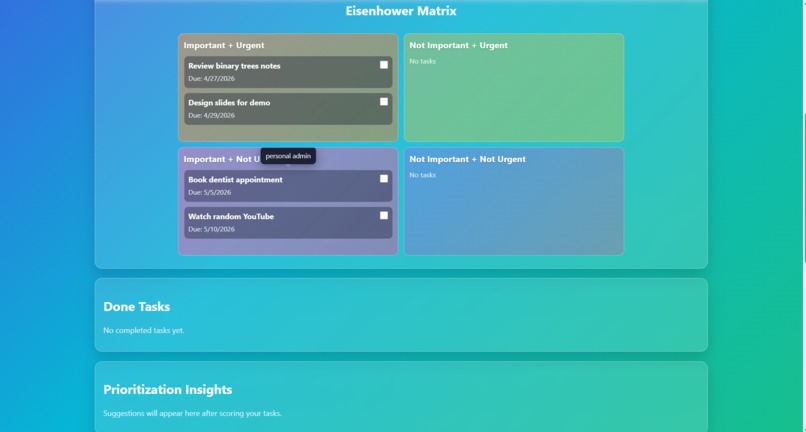
Task: Mark Design slides for demo as done
Action: tap(384, 102)
